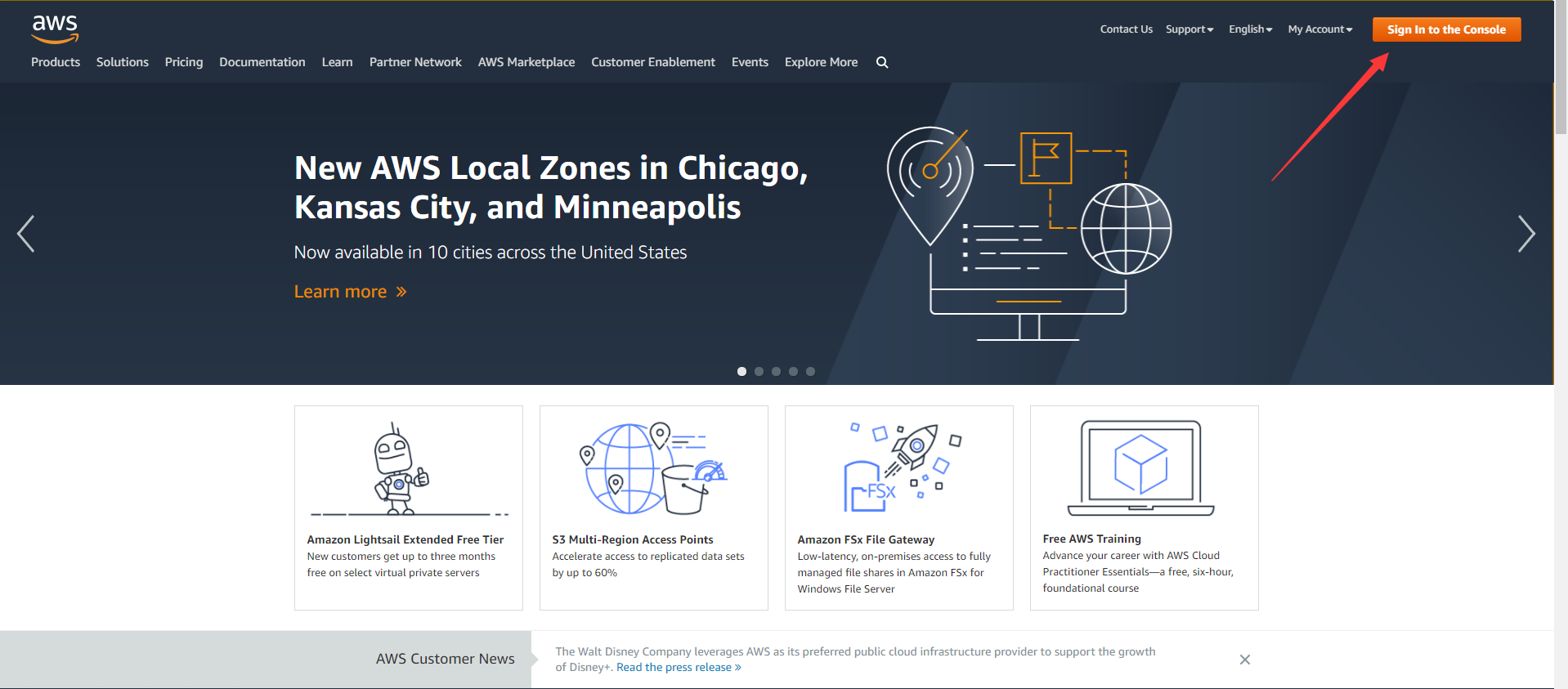
Task: Click the laptop cube training illustration
Action: tap(1141, 468)
